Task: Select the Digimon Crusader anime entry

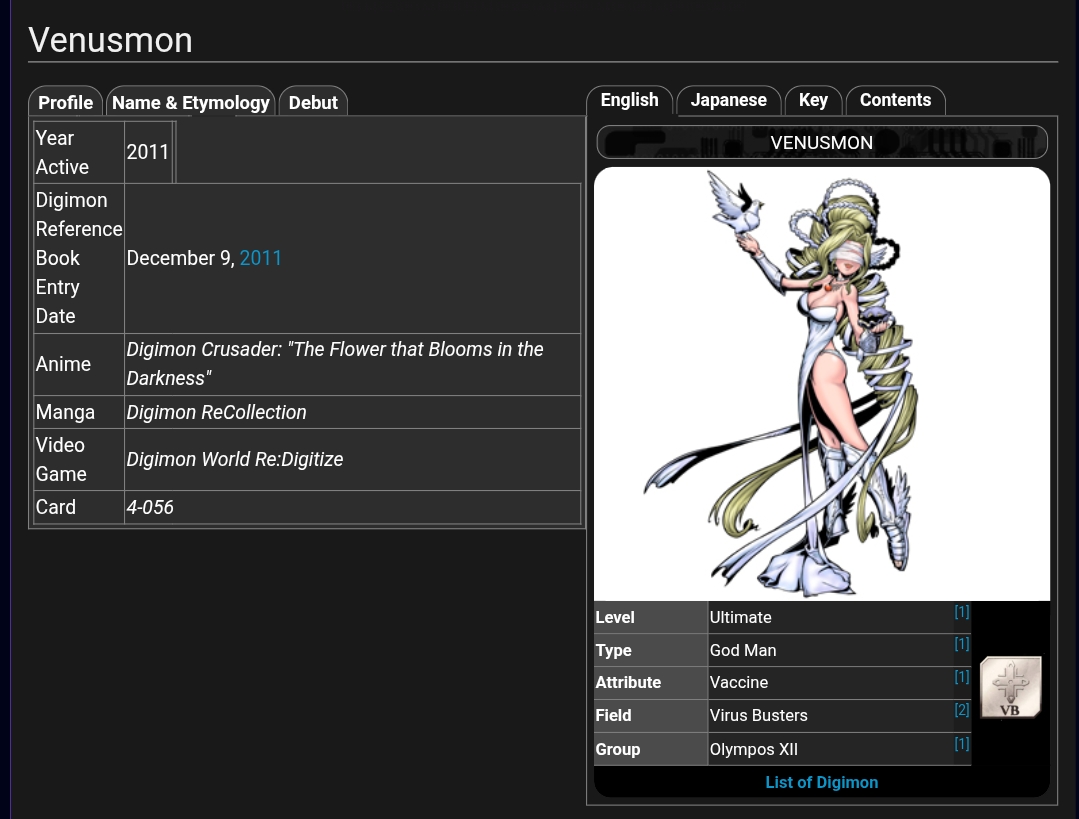Action: tap(334, 364)
